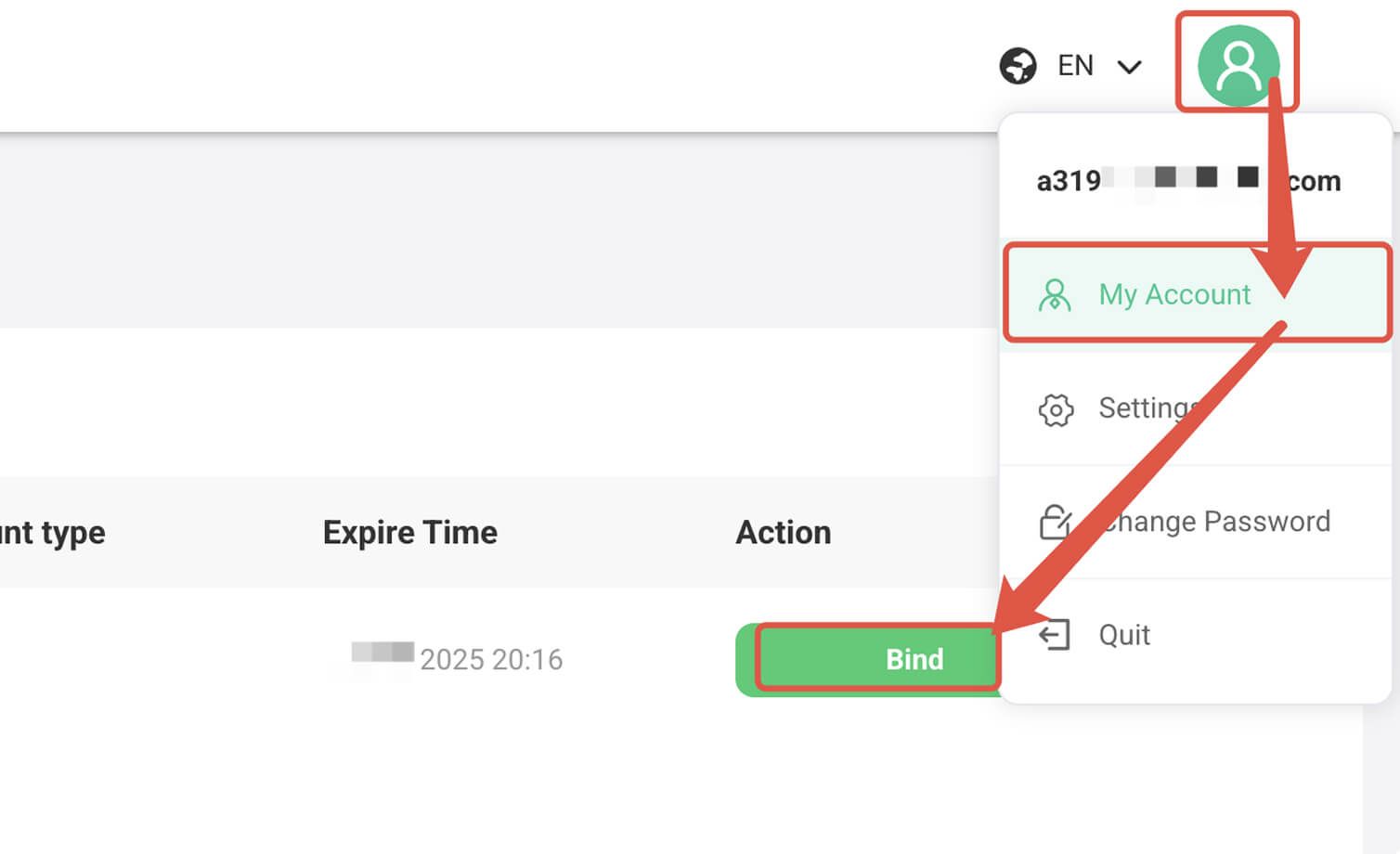Expand the EN language dropdown chevron
The image size is (1400, 854).
[x=1130, y=67]
